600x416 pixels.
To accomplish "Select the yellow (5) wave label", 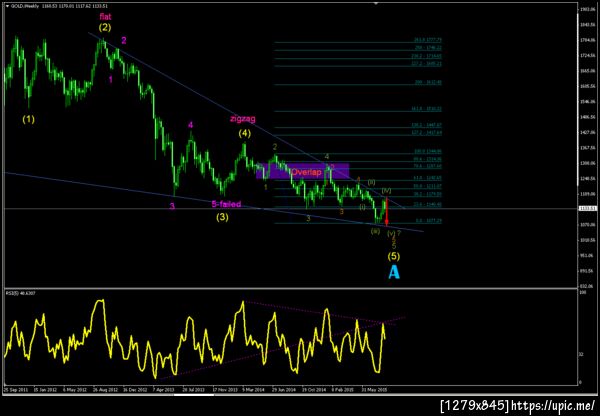I will (x=394, y=255).
